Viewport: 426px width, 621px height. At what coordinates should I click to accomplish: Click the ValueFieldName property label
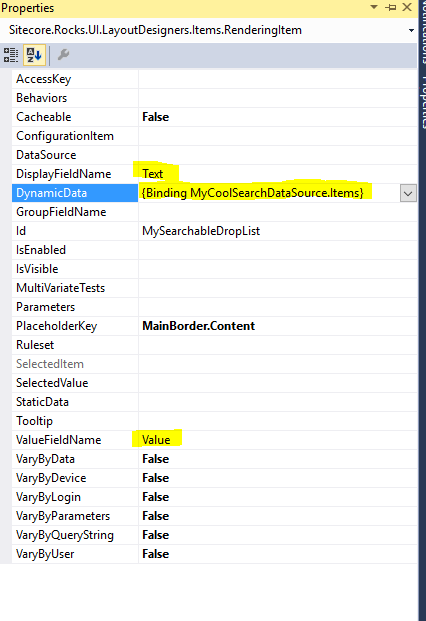coord(59,440)
